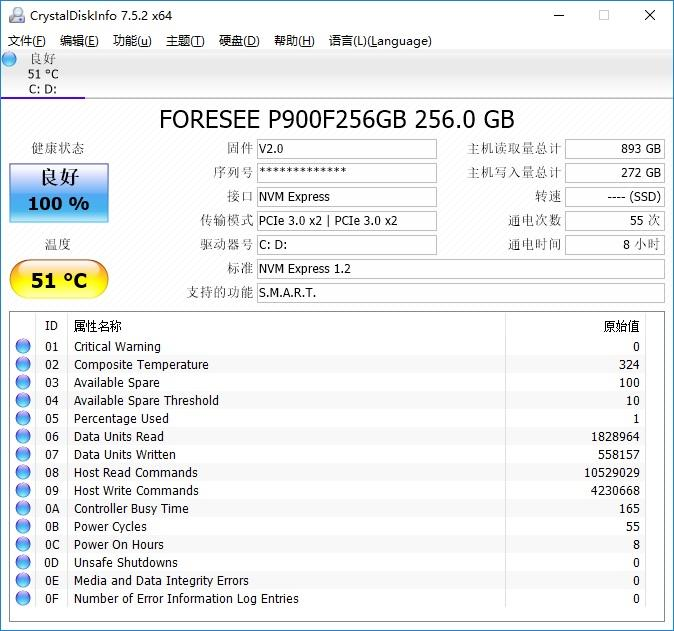
Task: Open the 语言(L)(Language) menu
Action: click(x=380, y=41)
